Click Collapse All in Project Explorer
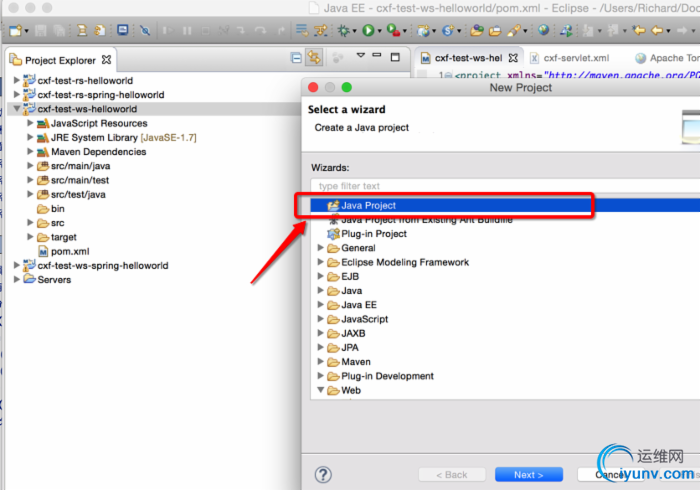Image resolution: width=700 pixels, height=490 pixels. [x=296, y=58]
